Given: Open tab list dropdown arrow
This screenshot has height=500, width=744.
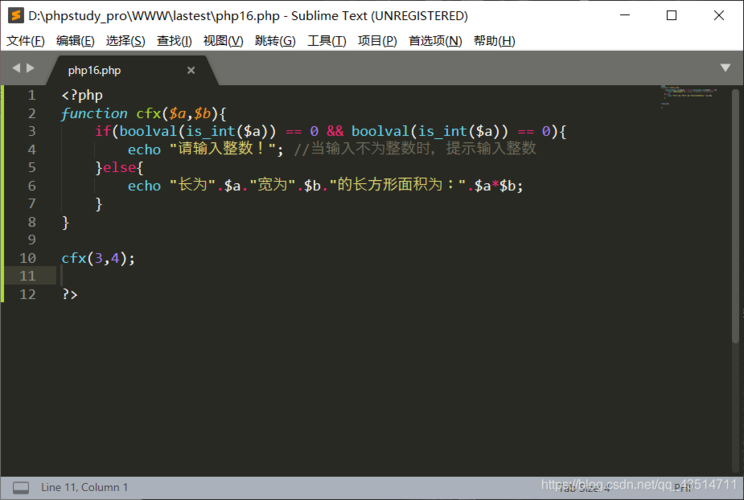Looking at the screenshot, I should point(725,68).
